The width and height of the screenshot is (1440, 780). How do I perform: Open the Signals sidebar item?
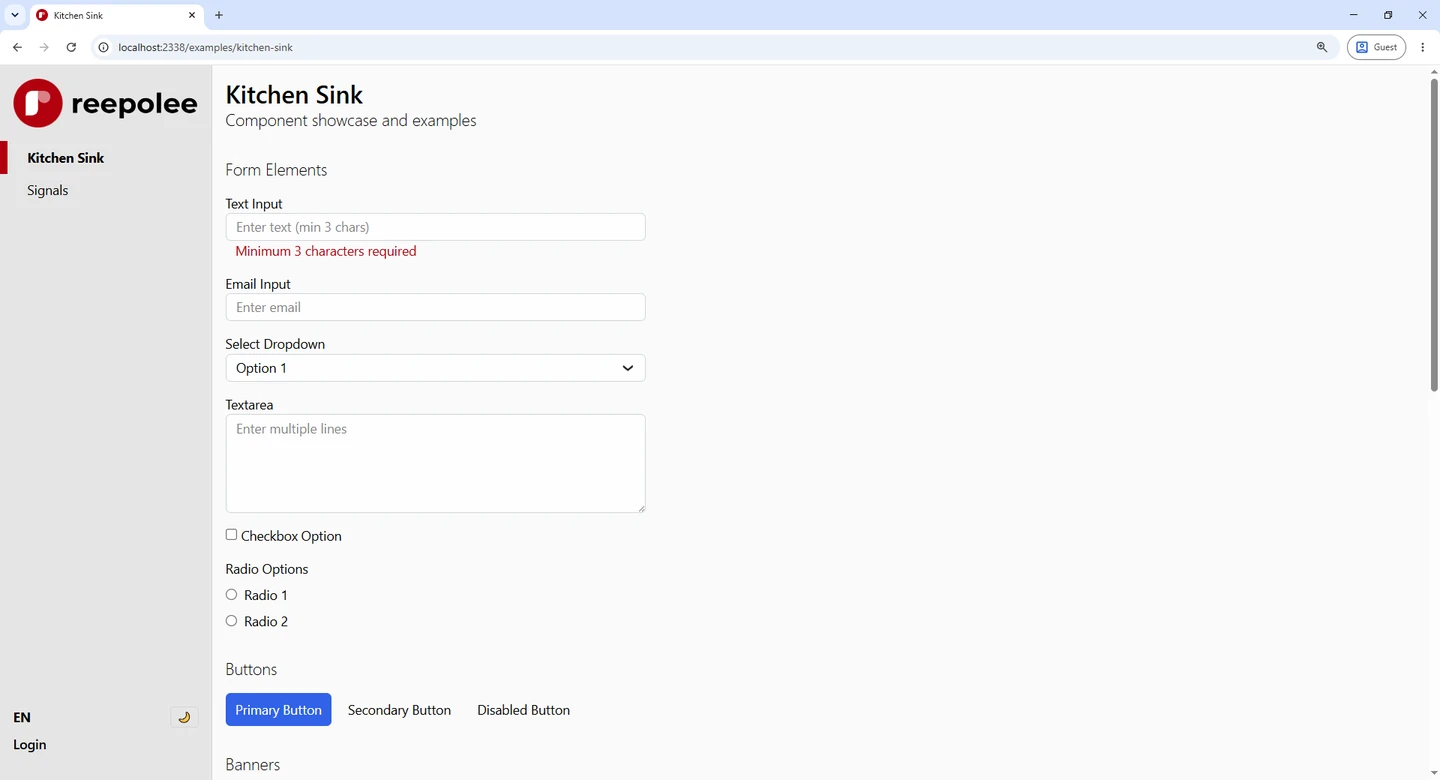click(x=48, y=190)
